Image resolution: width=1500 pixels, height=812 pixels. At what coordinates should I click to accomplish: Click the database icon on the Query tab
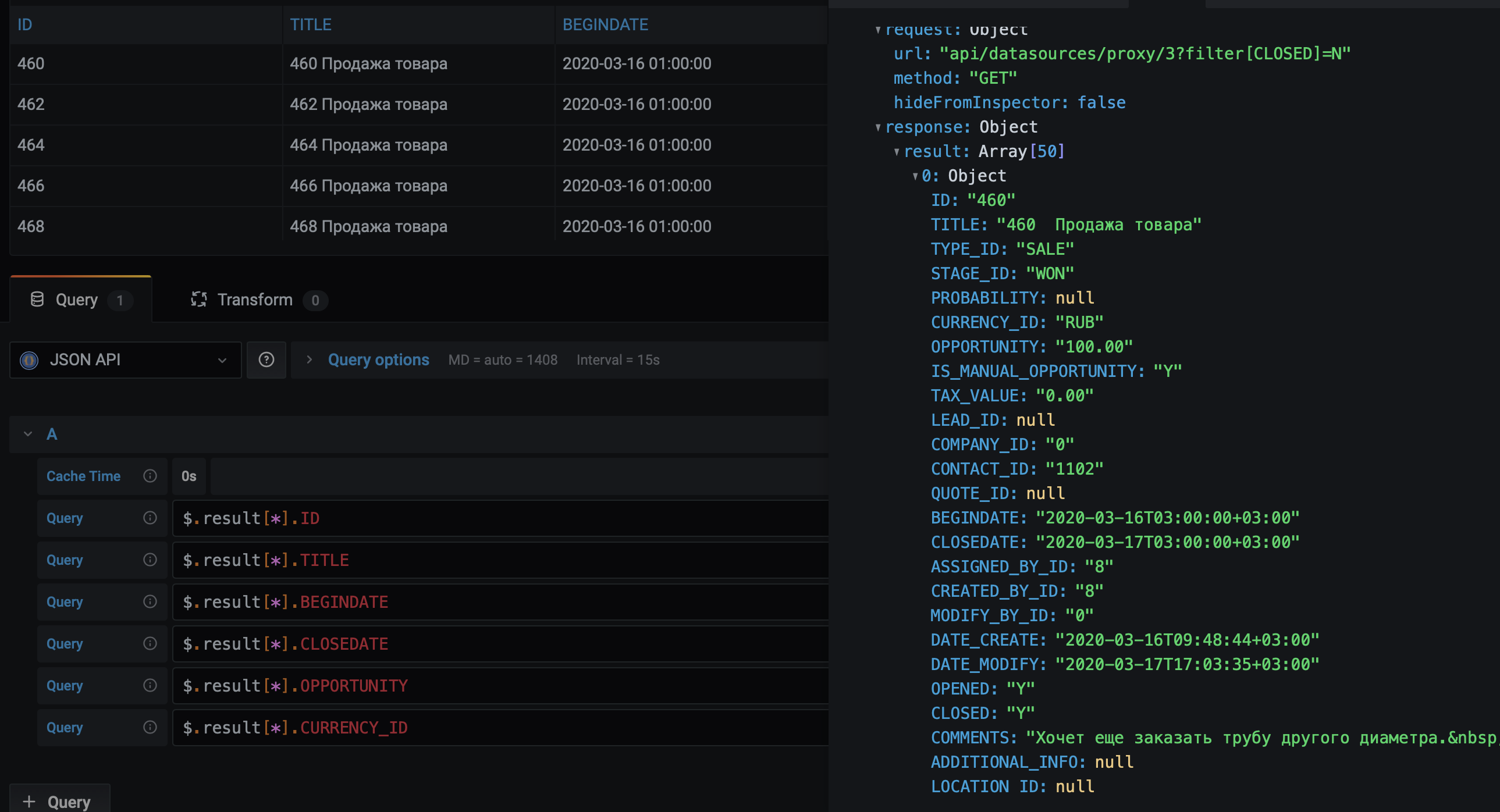(x=37, y=299)
